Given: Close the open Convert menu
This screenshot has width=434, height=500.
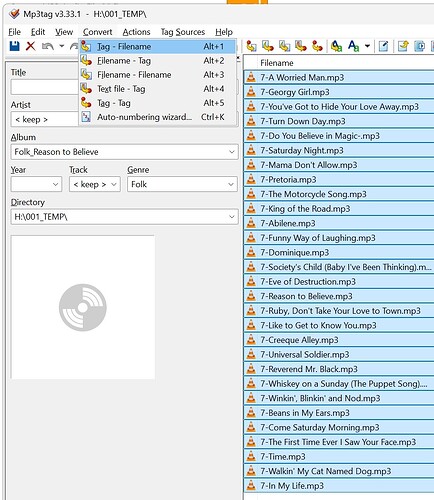Looking at the screenshot, I should (x=97, y=32).
